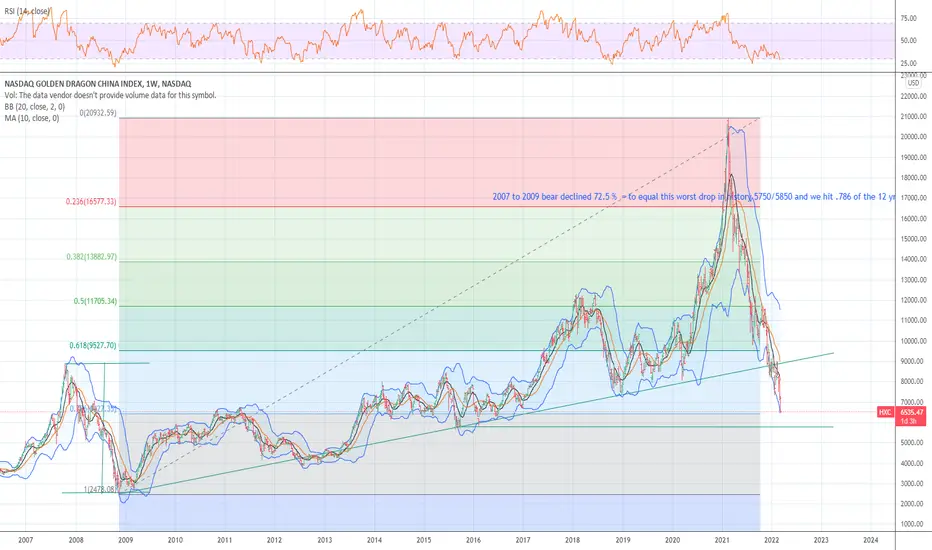932x550 pixels.
Task: Click the 2011 label on time axis
Action: point(225,540)
